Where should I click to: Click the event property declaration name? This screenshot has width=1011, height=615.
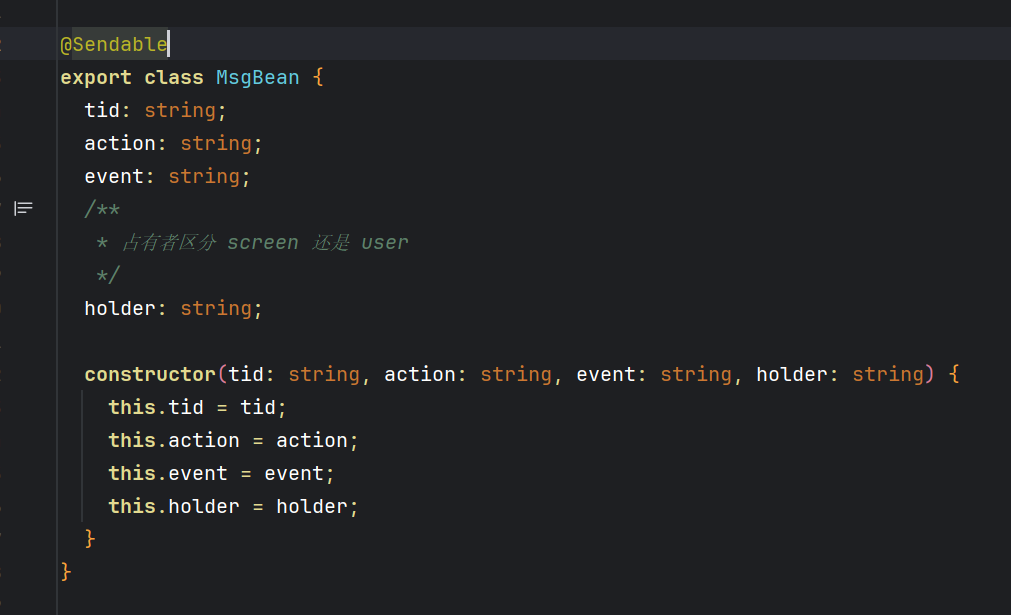113,176
